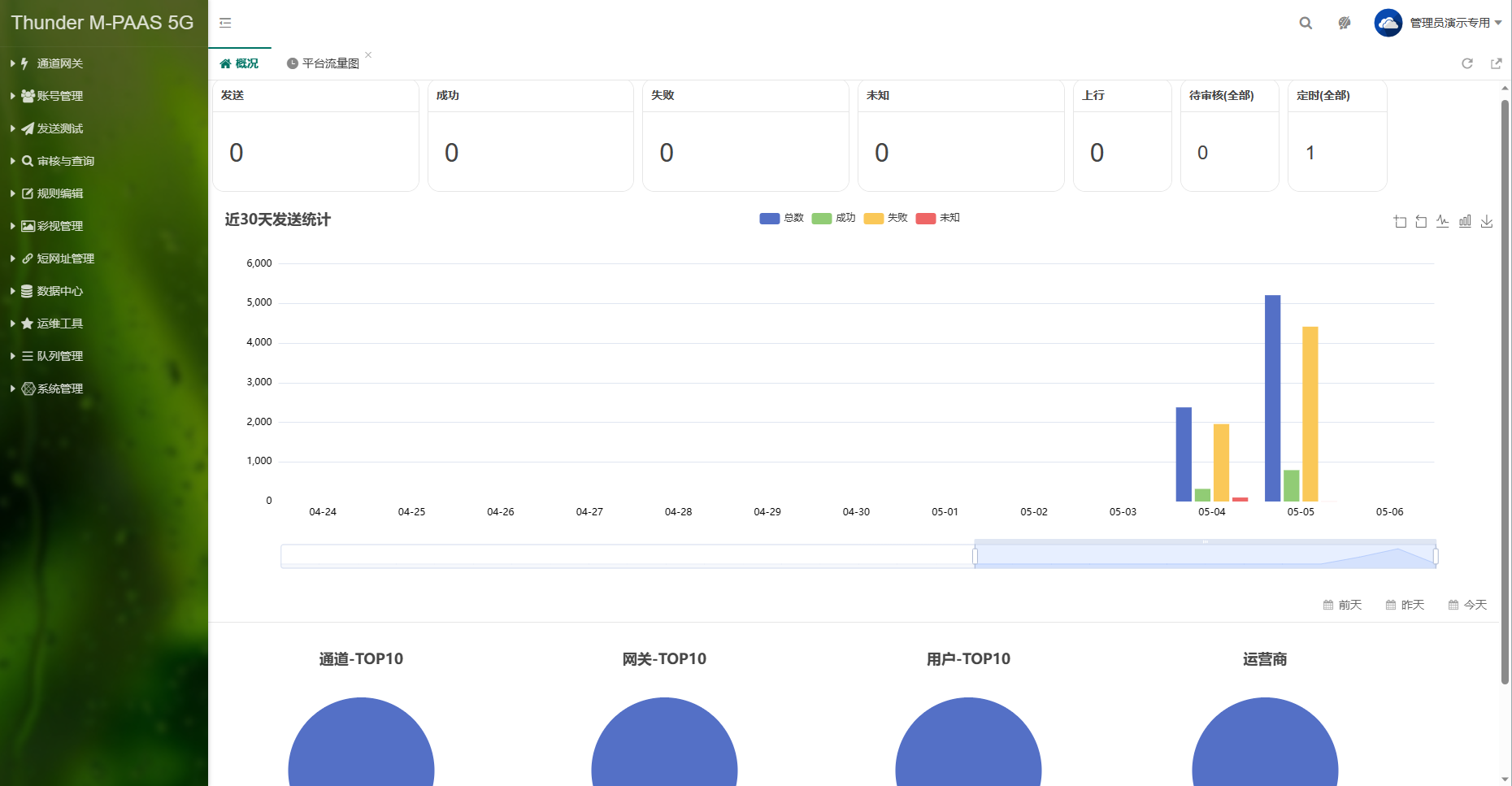The width and height of the screenshot is (1512, 786).
Task: Click the magnifier icon for 审核与查询
Action: [28, 161]
